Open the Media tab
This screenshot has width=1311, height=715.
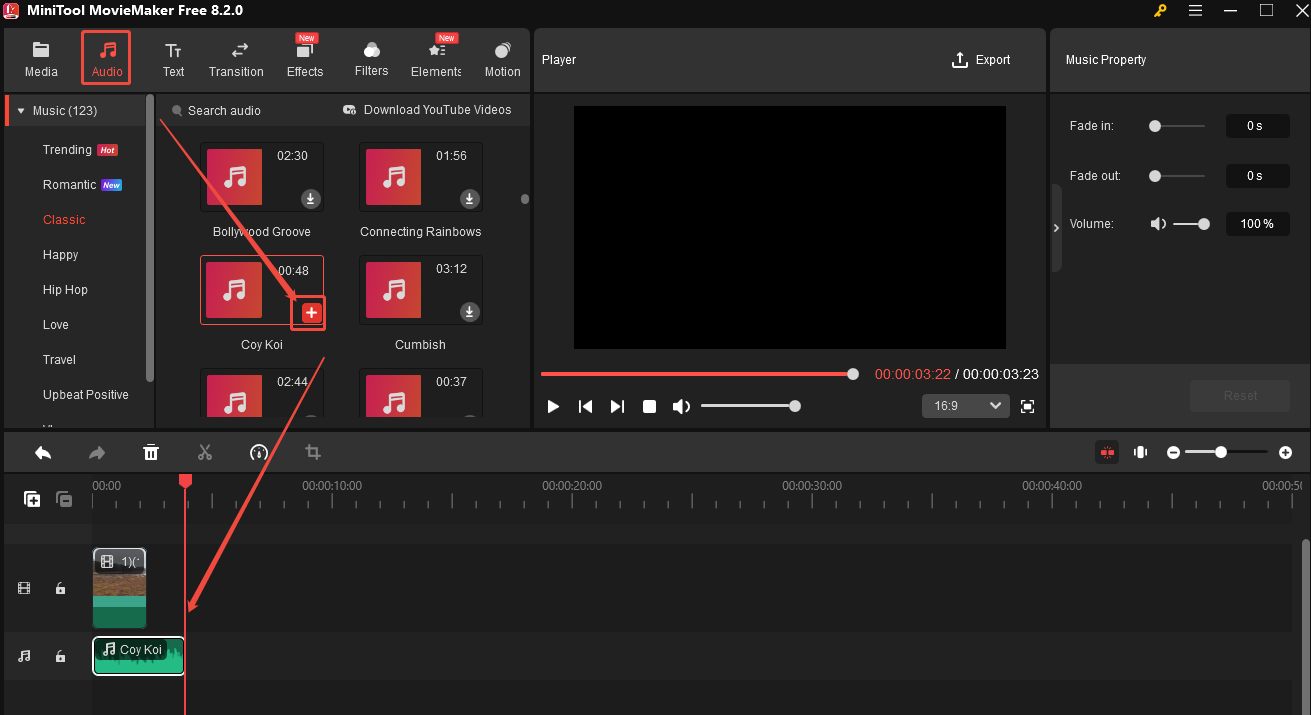point(41,59)
